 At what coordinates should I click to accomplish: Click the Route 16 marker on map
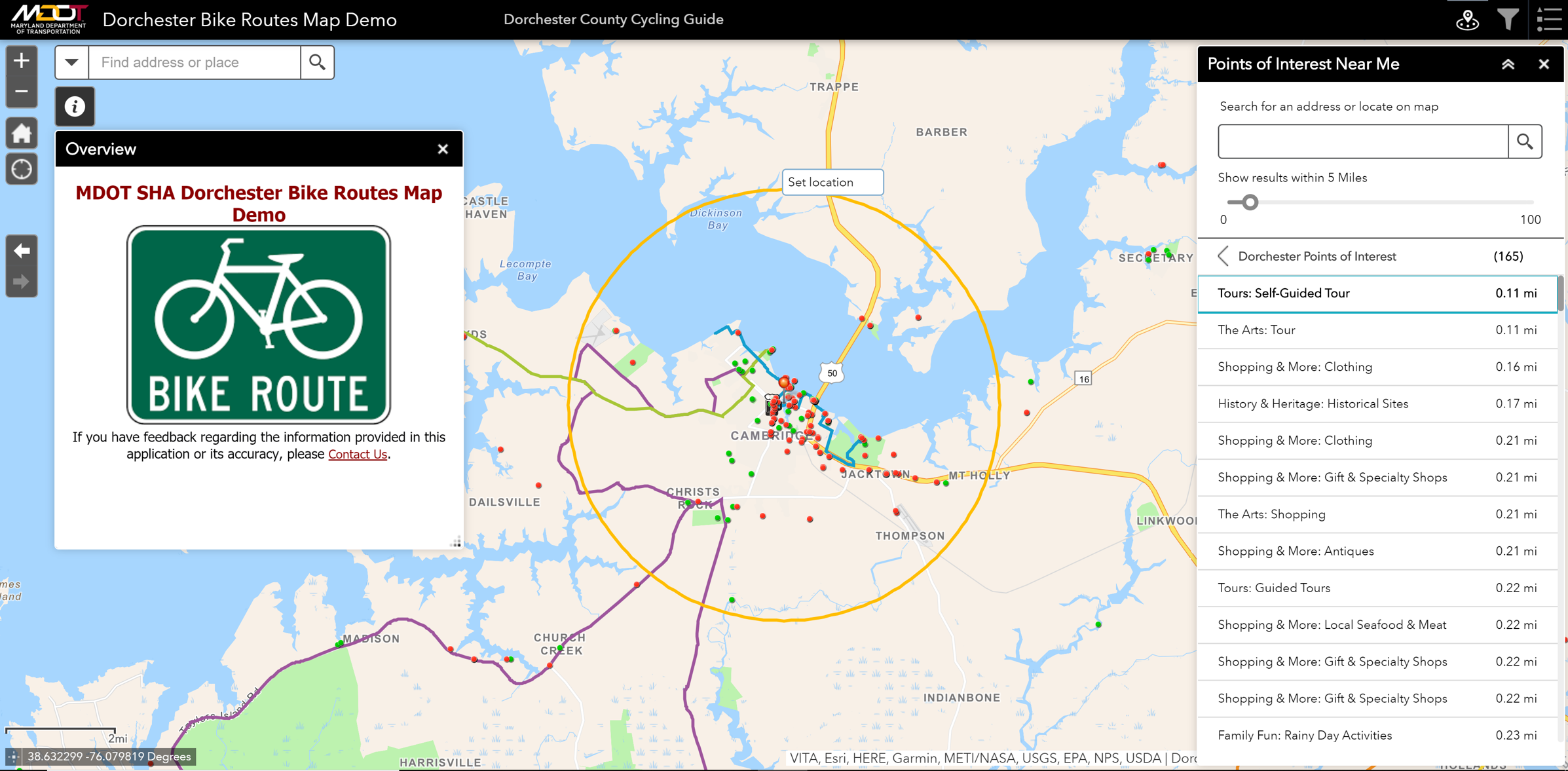pos(1084,379)
